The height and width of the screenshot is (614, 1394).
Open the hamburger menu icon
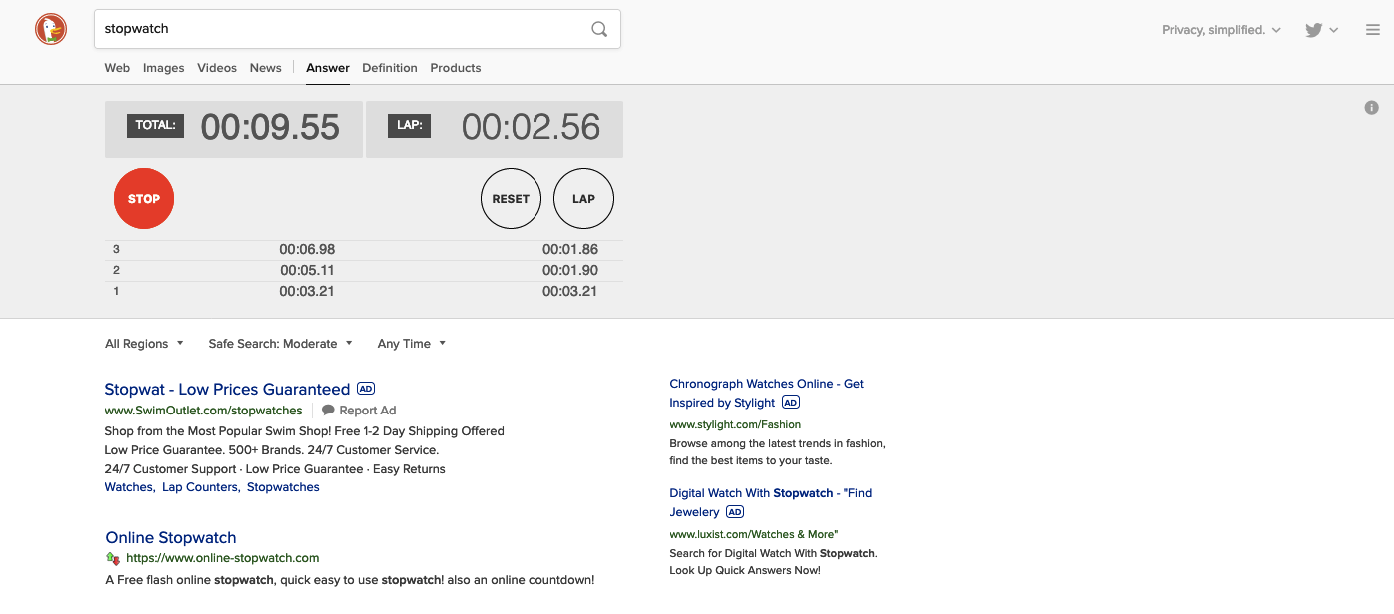click(1372, 29)
